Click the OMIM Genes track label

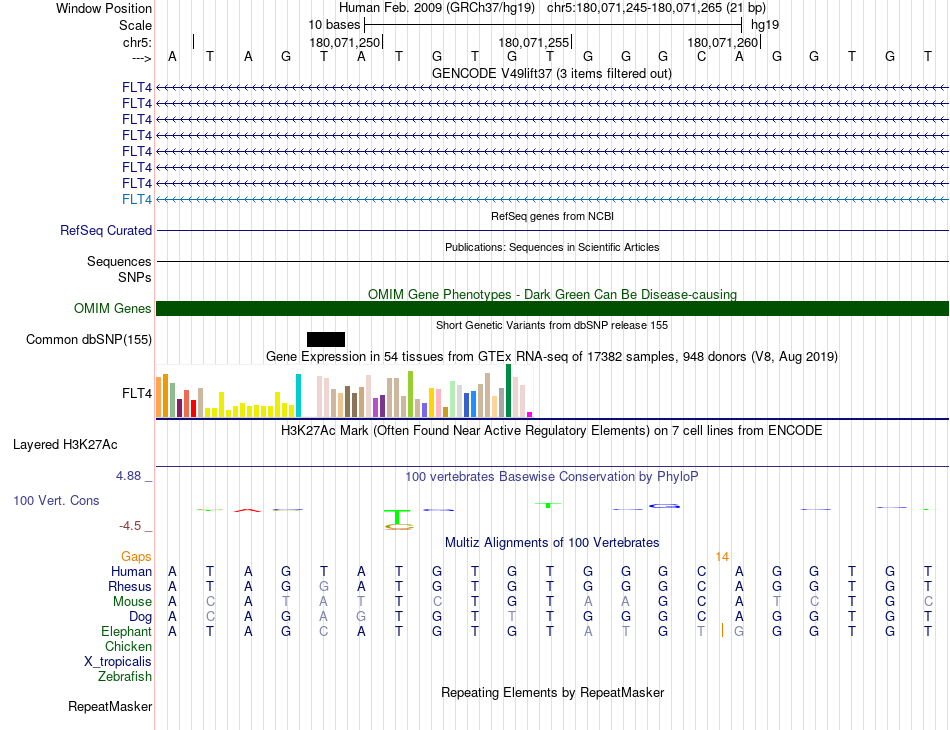click(113, 308)
